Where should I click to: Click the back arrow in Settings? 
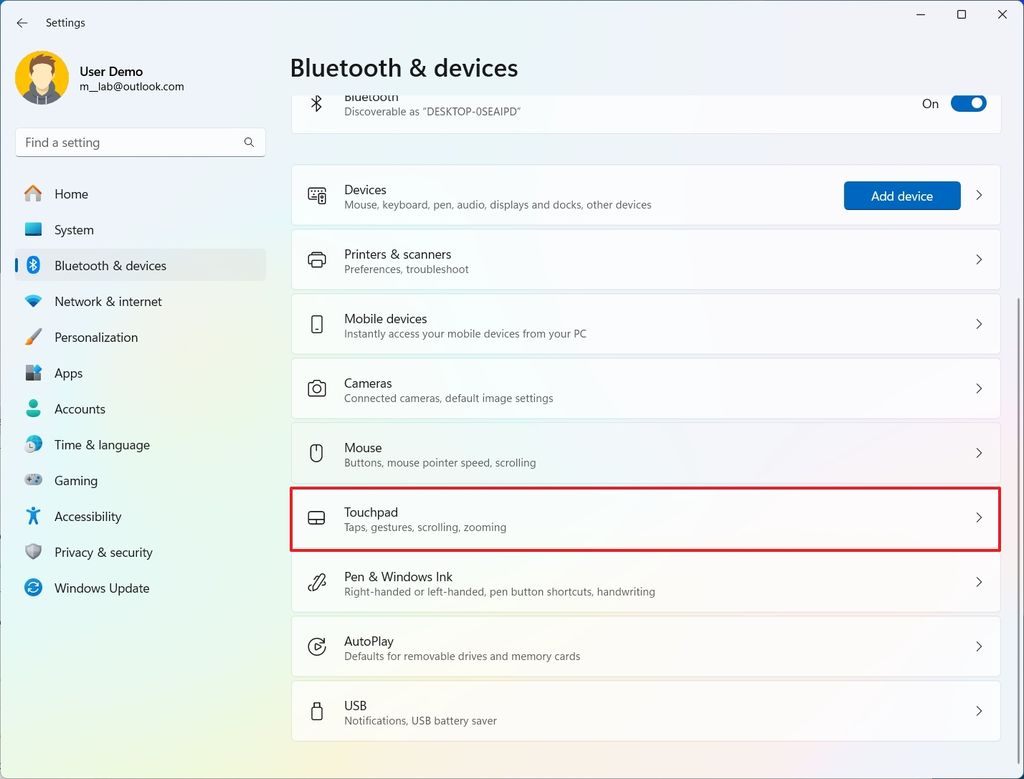[x=22, y=22]
